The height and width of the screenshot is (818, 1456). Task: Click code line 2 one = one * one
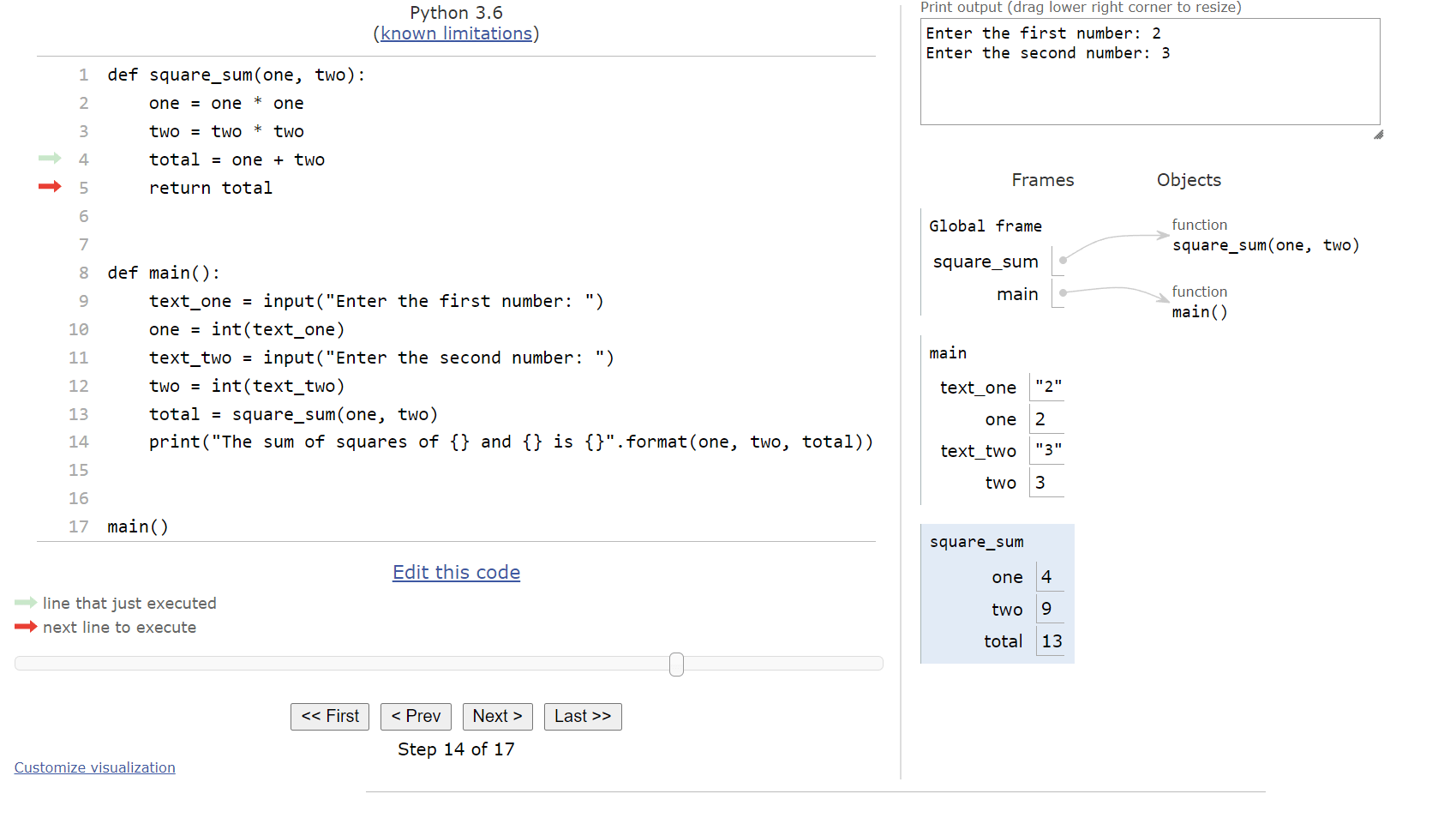point(226,103)
